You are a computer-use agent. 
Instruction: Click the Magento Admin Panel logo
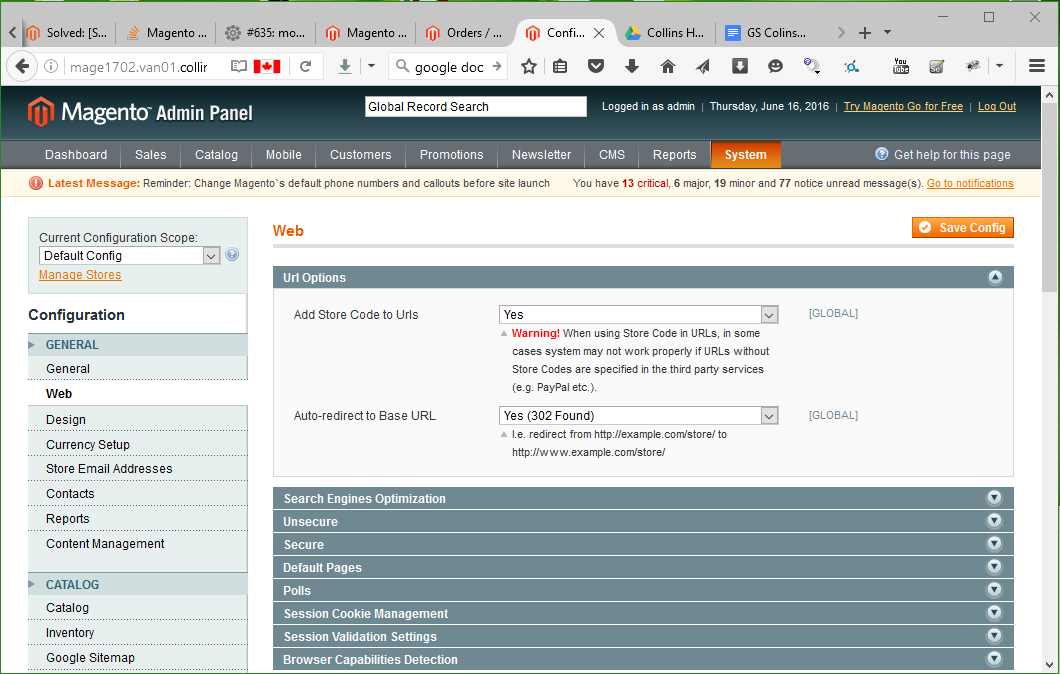point(140,112)
